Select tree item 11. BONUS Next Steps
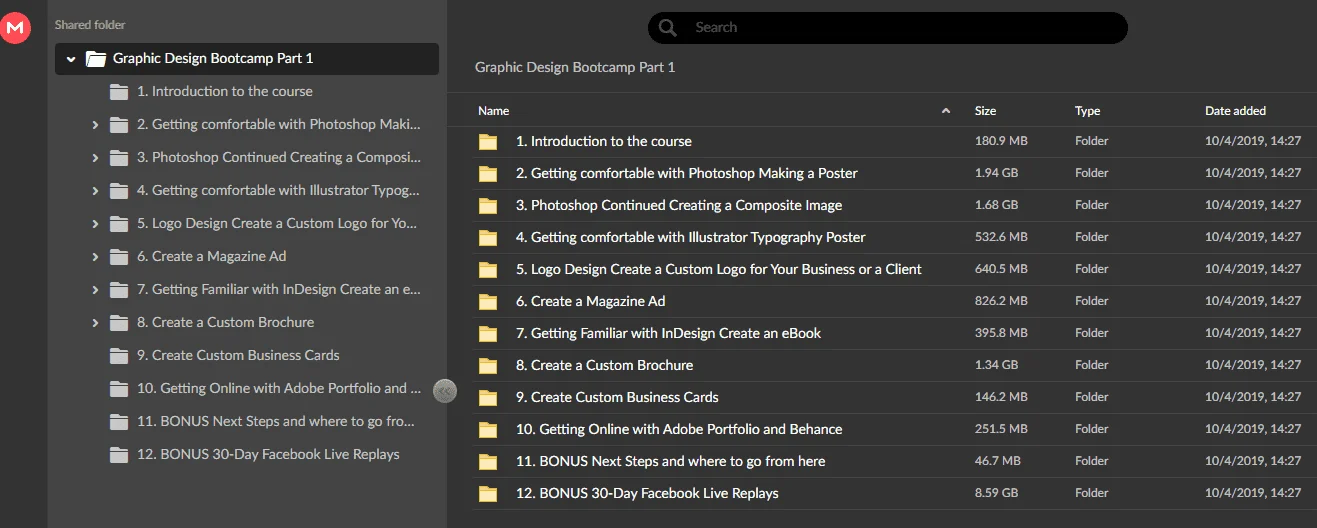 [x=276, y=421]
